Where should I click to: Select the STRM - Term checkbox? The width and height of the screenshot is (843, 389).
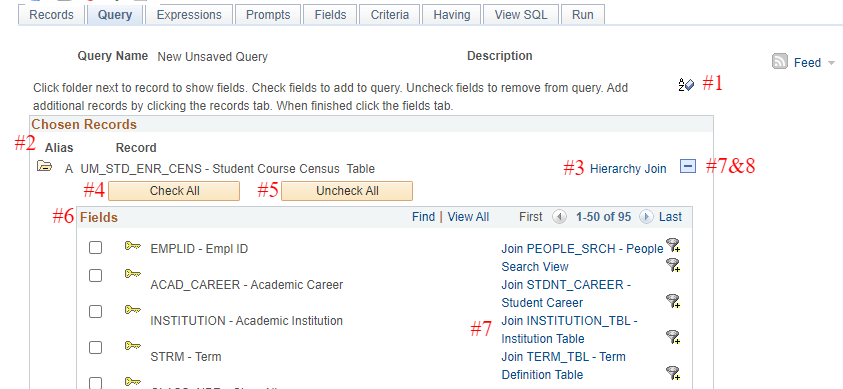95,348
